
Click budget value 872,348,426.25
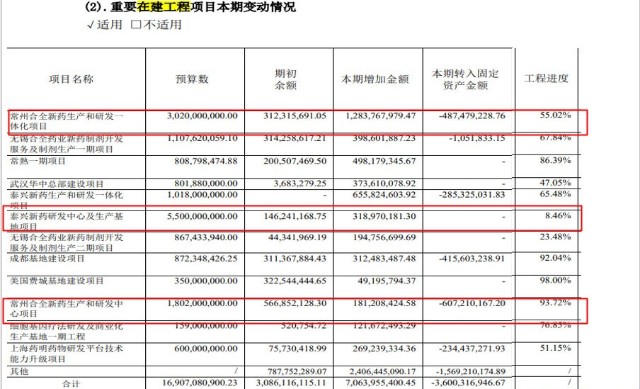click(x=206, y=259)
